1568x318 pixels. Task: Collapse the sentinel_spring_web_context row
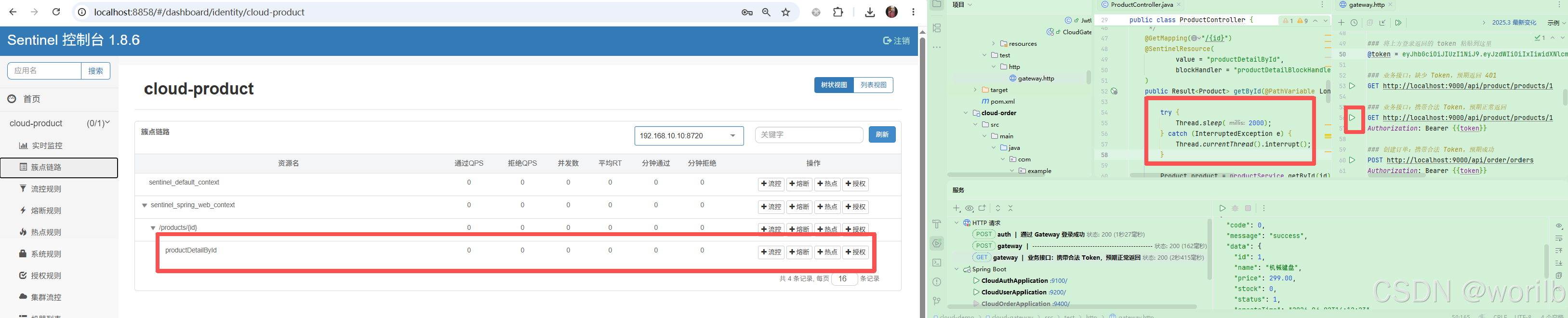144,206
